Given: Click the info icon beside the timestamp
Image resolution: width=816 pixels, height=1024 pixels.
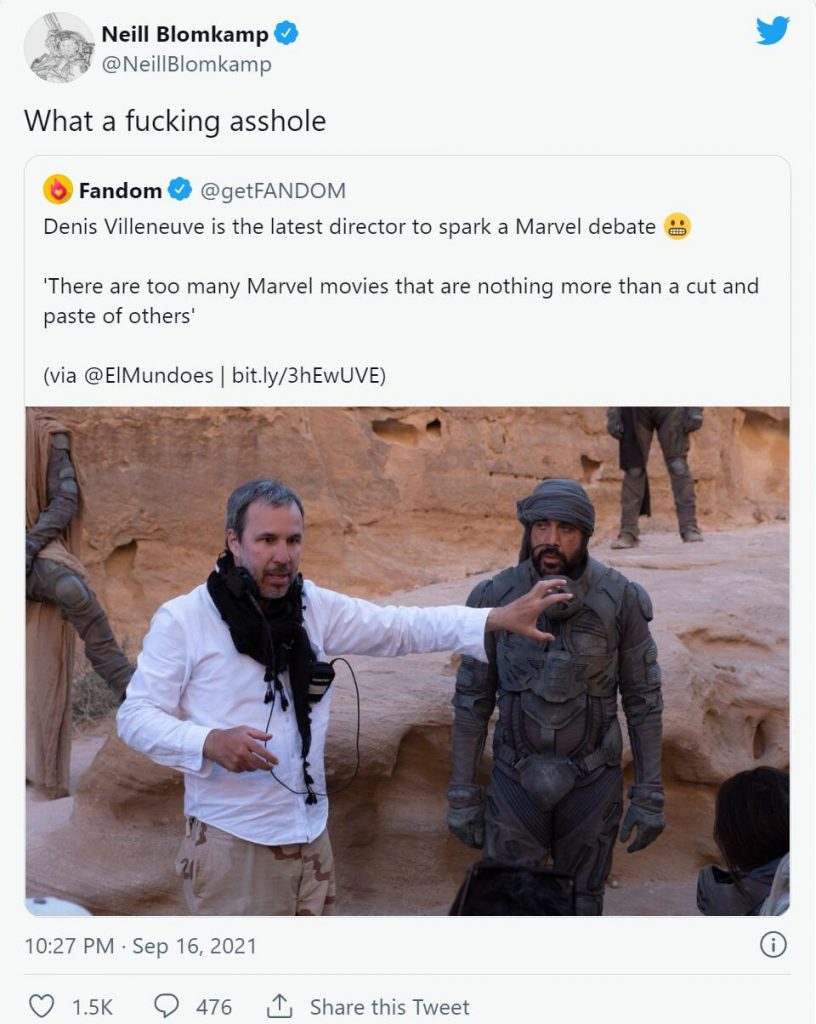Looking at the screenshot, I should click(773, 945).
